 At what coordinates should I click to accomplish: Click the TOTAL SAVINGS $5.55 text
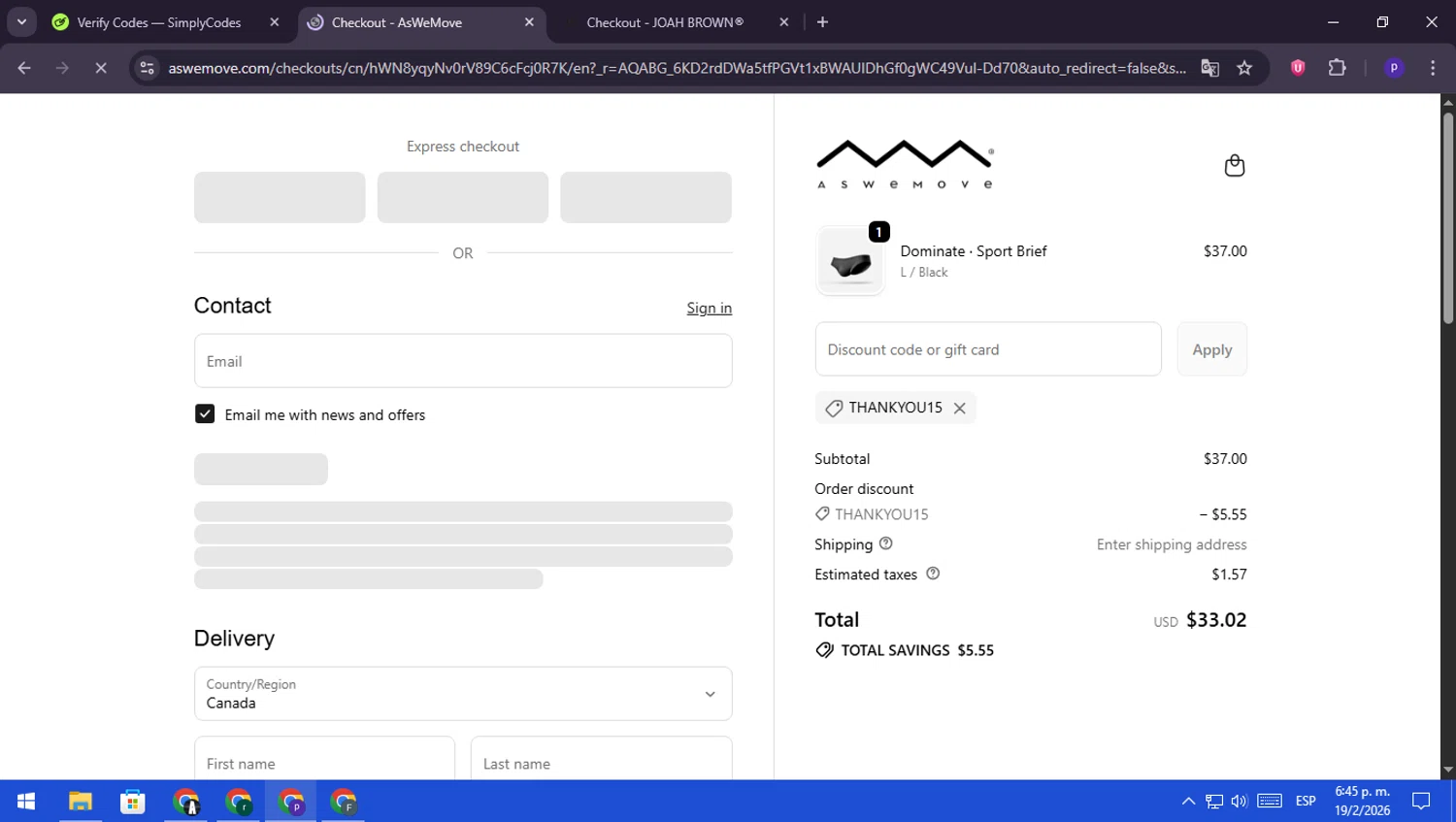(x=917, y=650)
